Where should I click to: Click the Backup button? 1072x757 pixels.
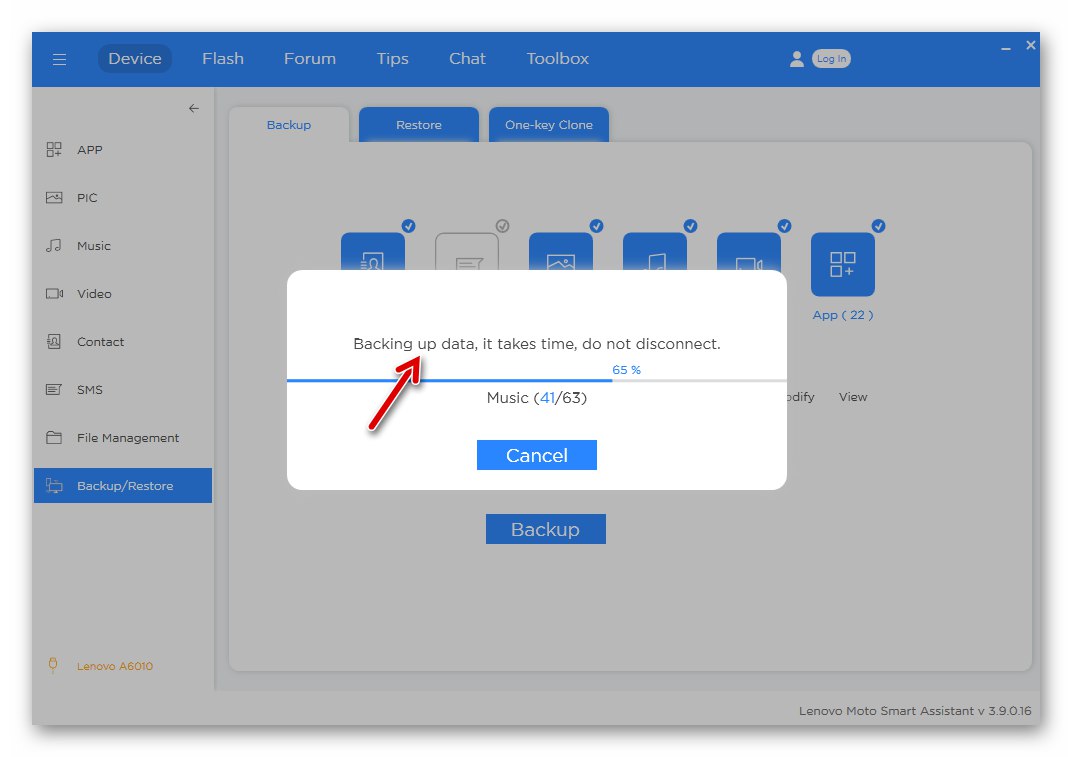click(x=546, y=529)
